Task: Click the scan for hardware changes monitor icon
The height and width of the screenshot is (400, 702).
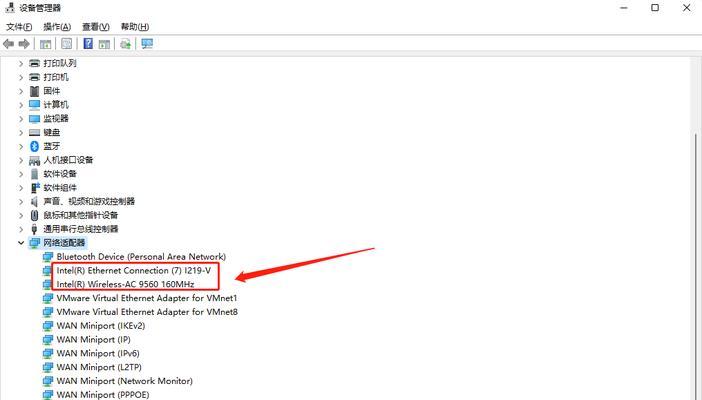Action: click(147, 43)
